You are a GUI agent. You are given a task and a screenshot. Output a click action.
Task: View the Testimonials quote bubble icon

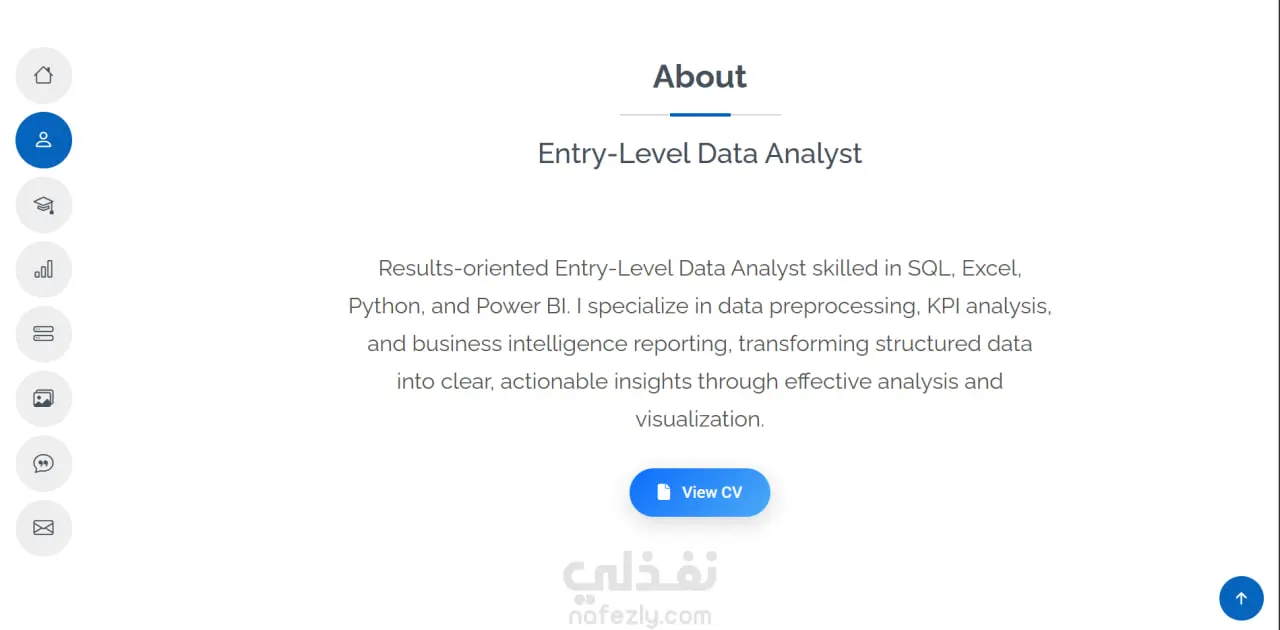[x=43, y=463]
